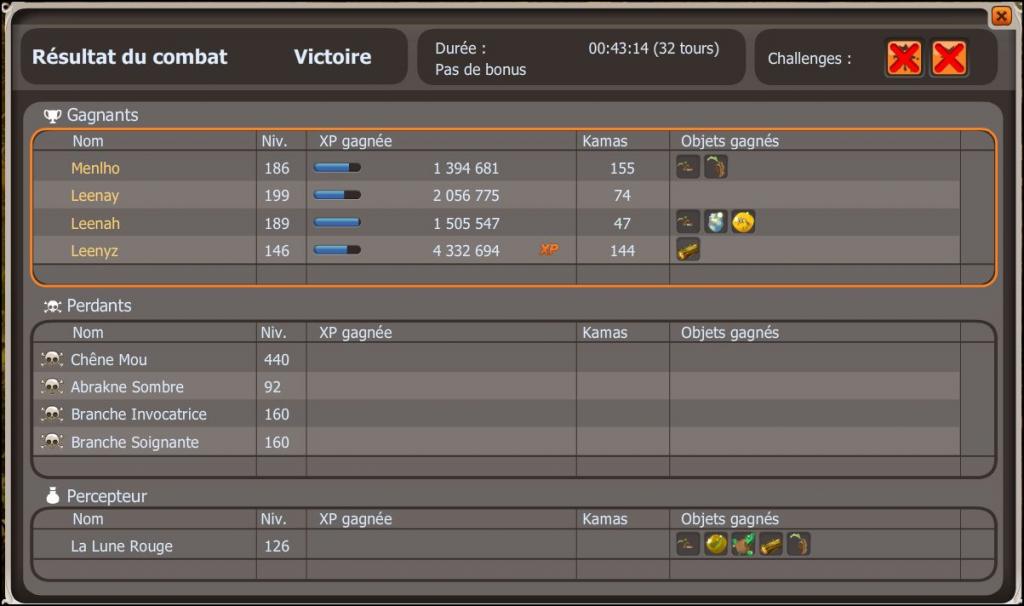Image resolution: width=1024 pixels, height=606 pixels.
Task: Open player name Leenah
Action: coord(95,223)
